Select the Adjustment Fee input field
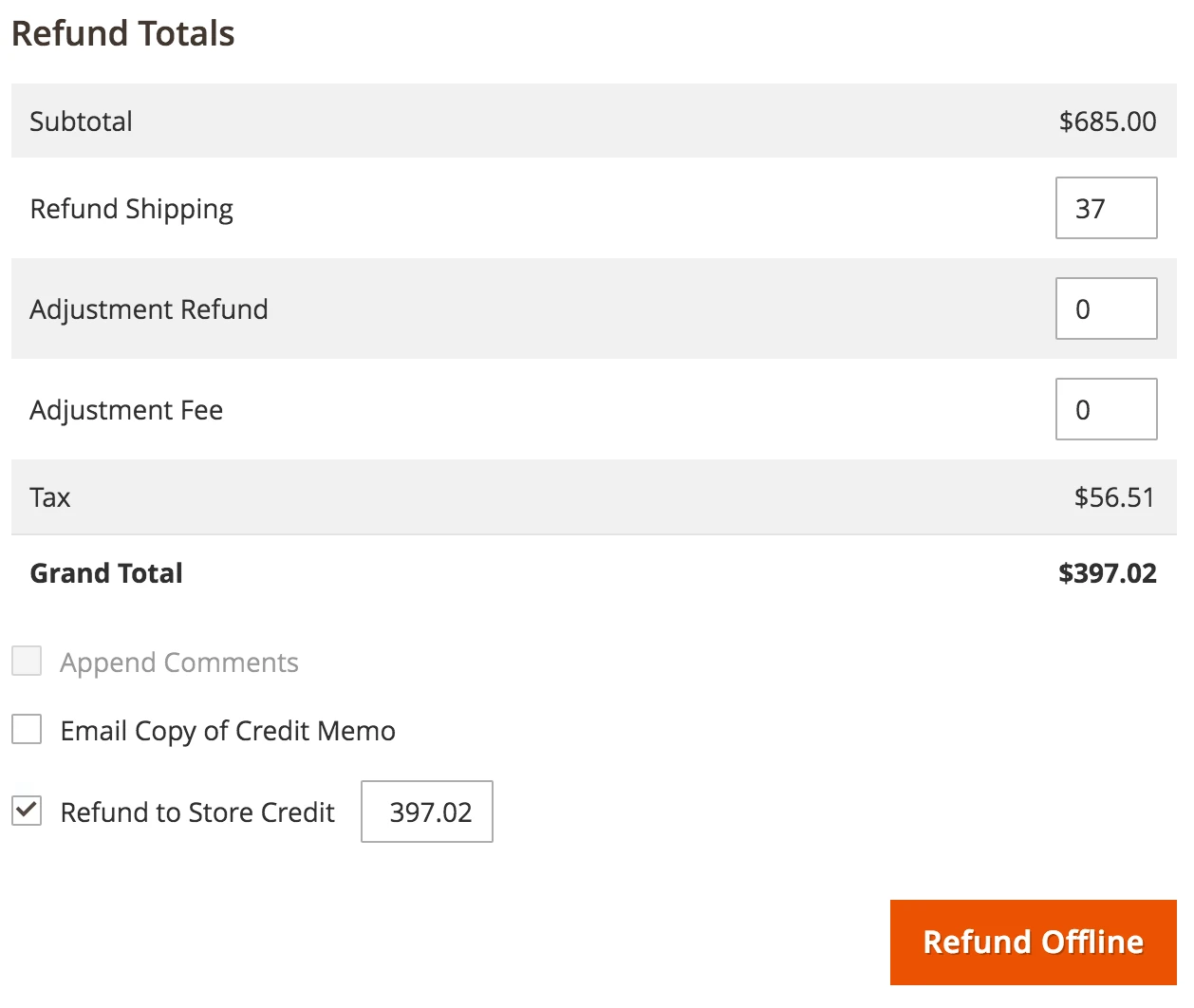The width and height of the screenshot is (1194, 1008). 1107,409
